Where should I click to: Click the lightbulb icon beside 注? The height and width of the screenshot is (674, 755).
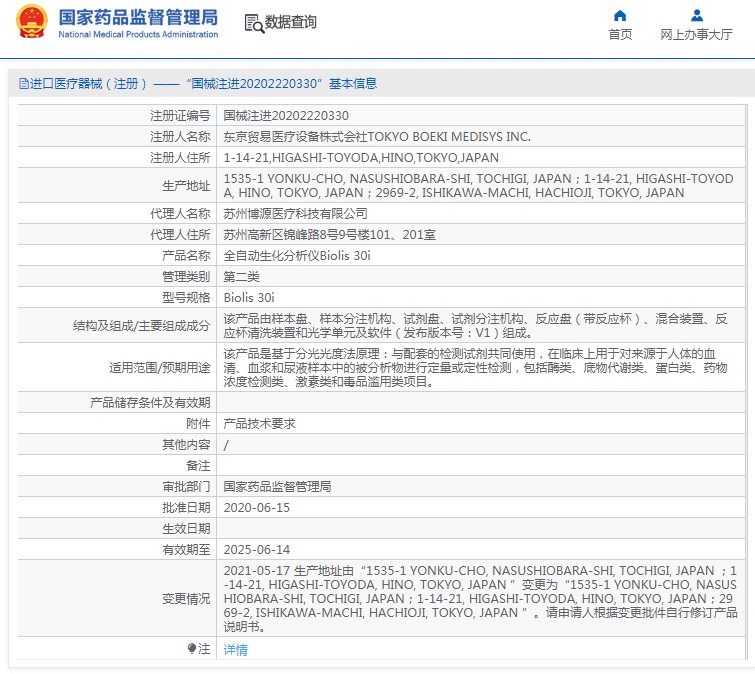coord(192,648)
